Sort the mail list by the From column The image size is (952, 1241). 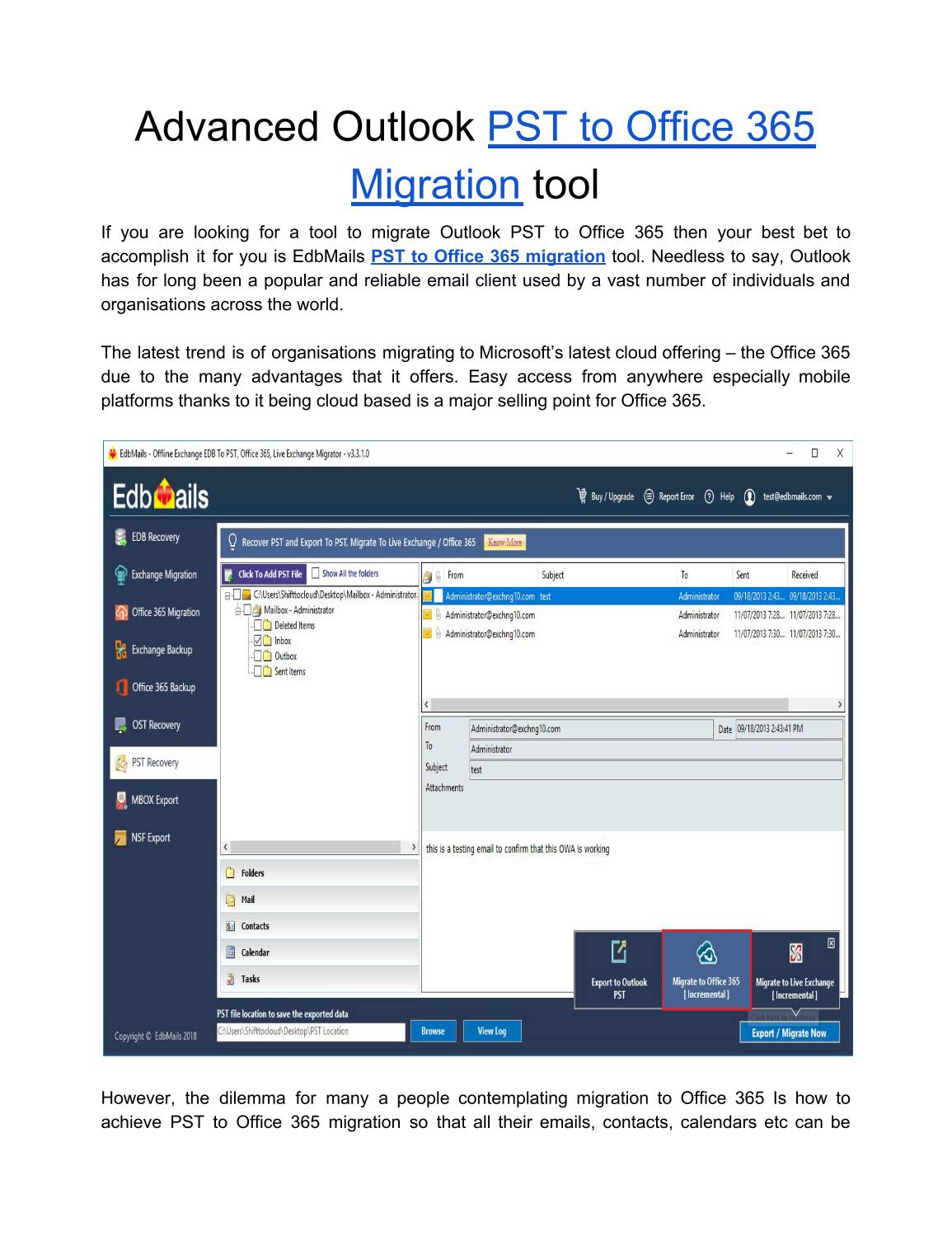(x=492, y=576)
